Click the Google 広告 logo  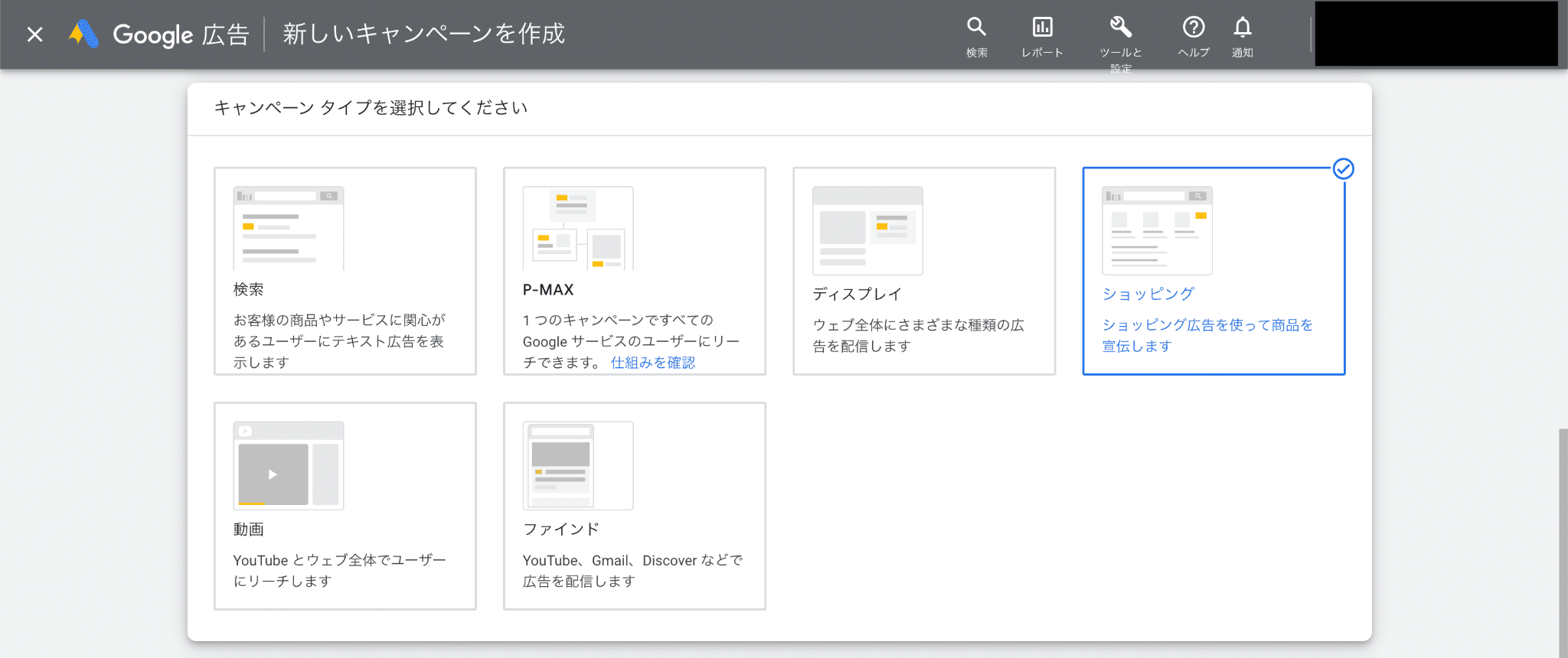pos(159,34)
